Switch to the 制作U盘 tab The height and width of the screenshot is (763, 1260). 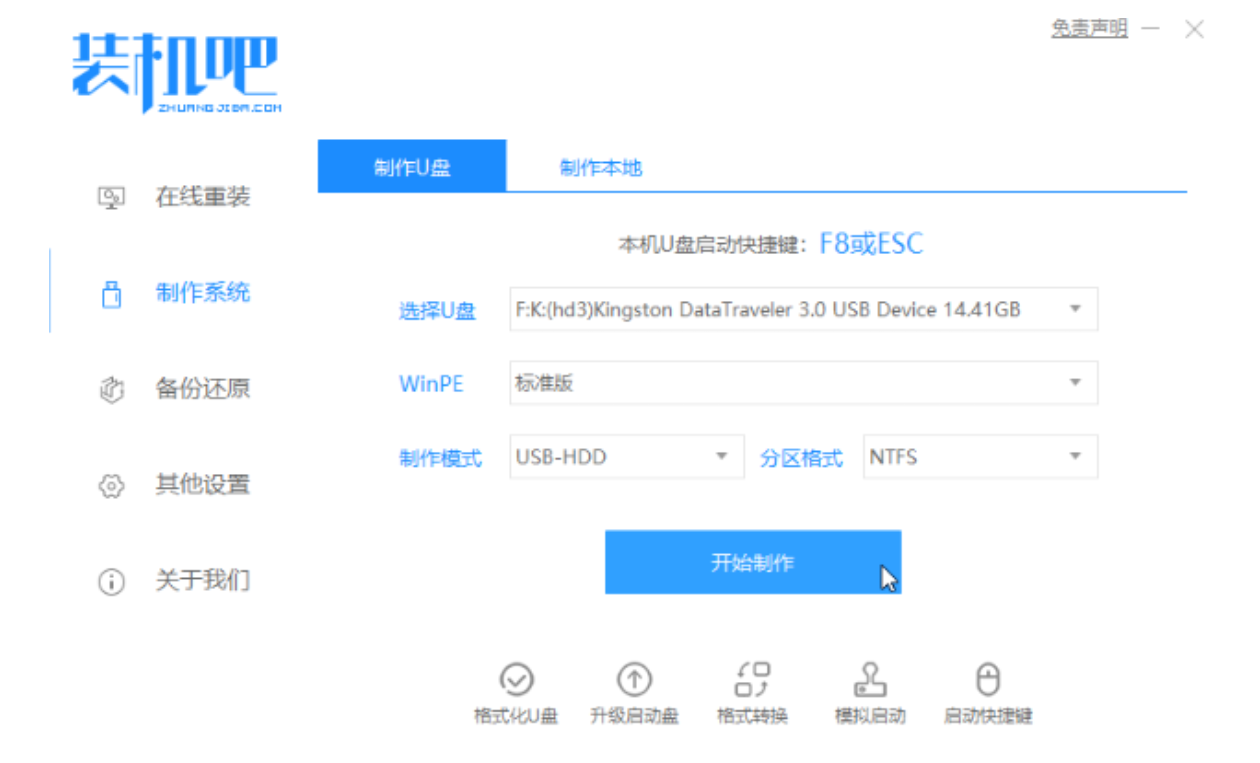tap(412, 167)
